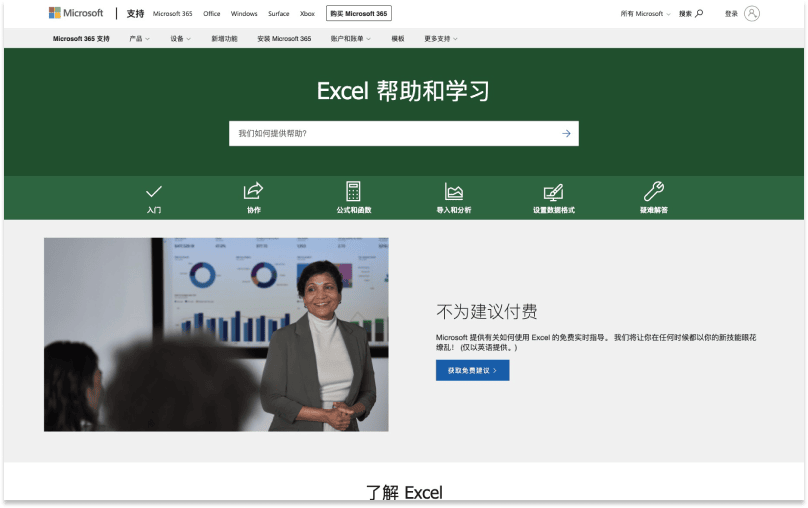Open 安装 Microsoft 365 link

[x=284, y=39]
